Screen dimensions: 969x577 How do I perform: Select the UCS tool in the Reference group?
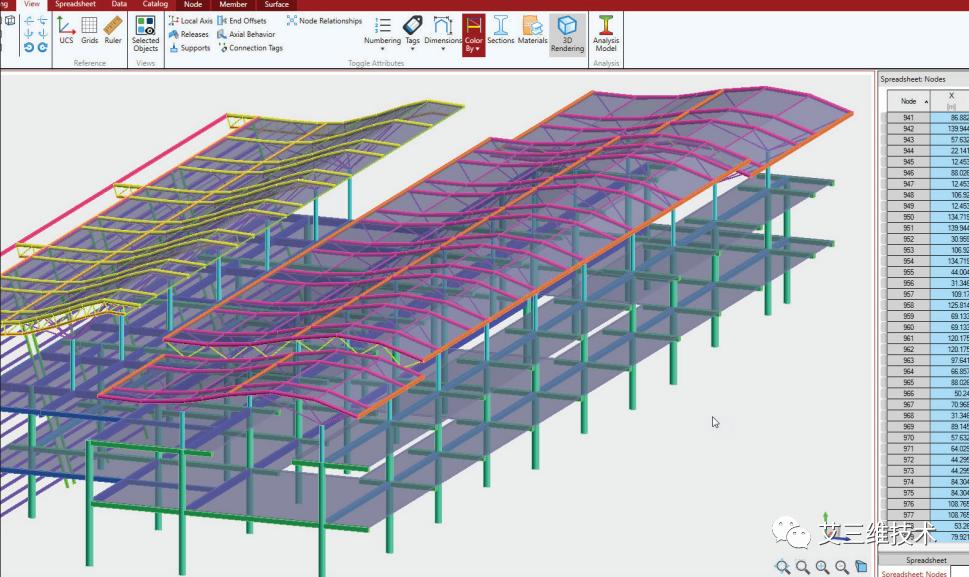point(65,32)
